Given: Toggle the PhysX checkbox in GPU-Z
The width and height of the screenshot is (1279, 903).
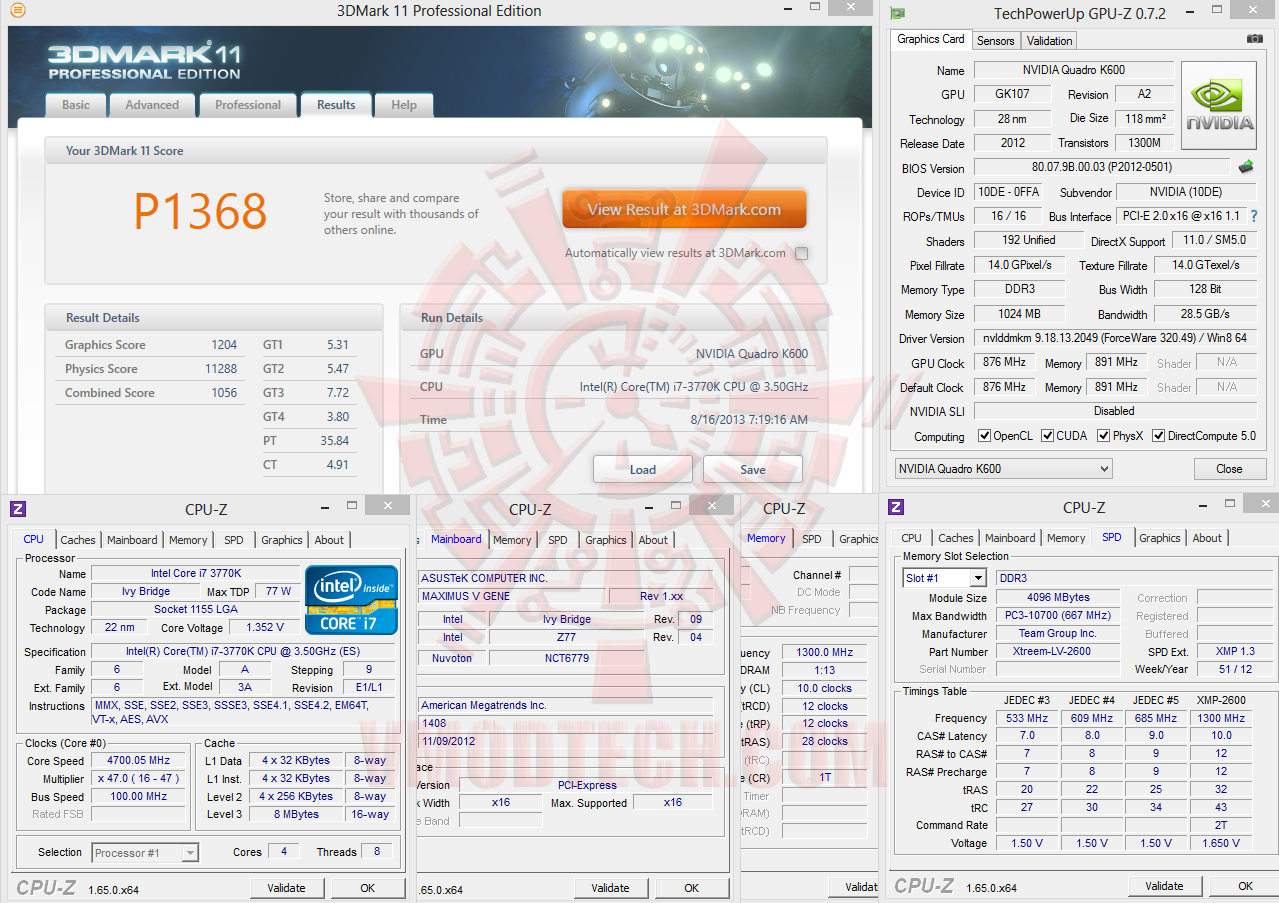Looking at the screenshot, I should 1103,436.
